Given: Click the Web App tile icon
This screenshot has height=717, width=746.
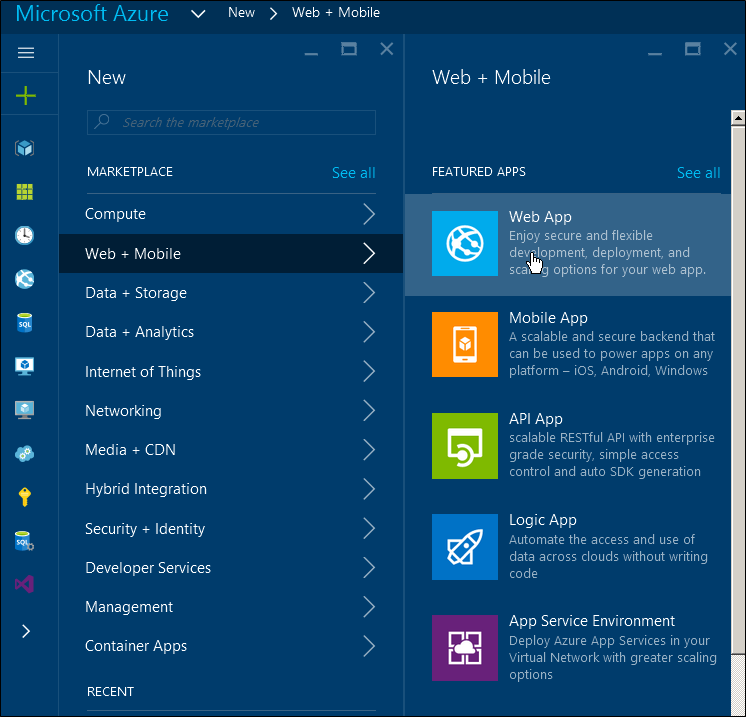Looking at the screenshot, I should (x=465, y=243).
